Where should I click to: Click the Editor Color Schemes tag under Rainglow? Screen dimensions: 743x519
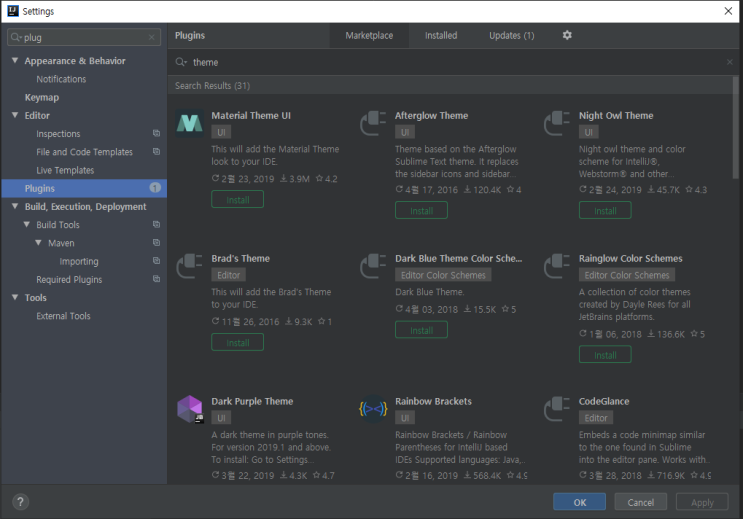tap(627, 275)
